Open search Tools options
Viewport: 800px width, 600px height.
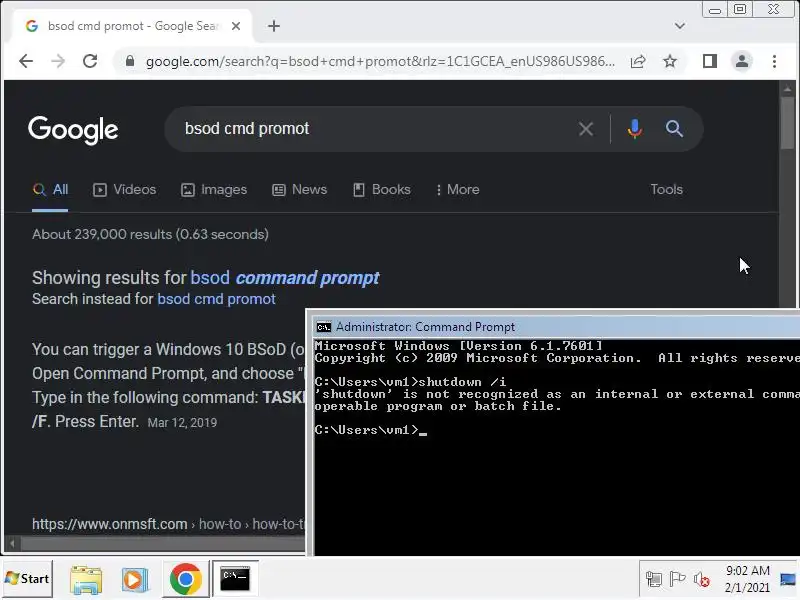tap(666, 190)
